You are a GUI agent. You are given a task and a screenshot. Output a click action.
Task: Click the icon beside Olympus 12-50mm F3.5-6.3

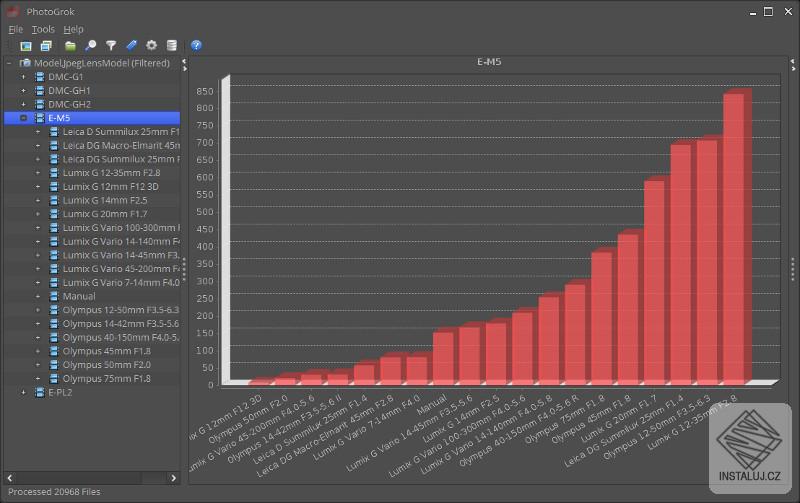tap(54, 310)
